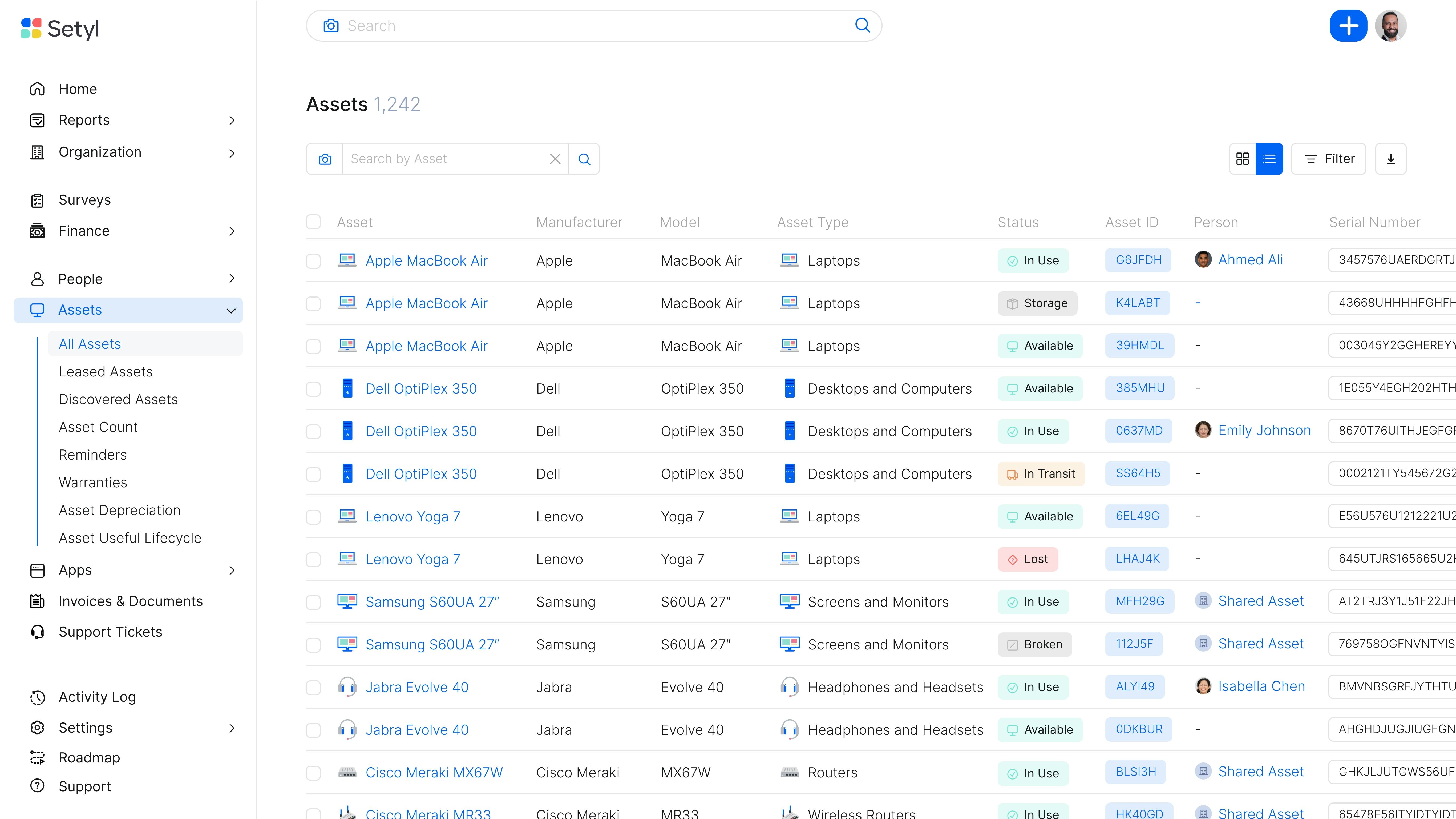Viewport: 1456px width, 819px height.
Task: Click the Reports sidebar icon
Action: [x=37, y=120]
